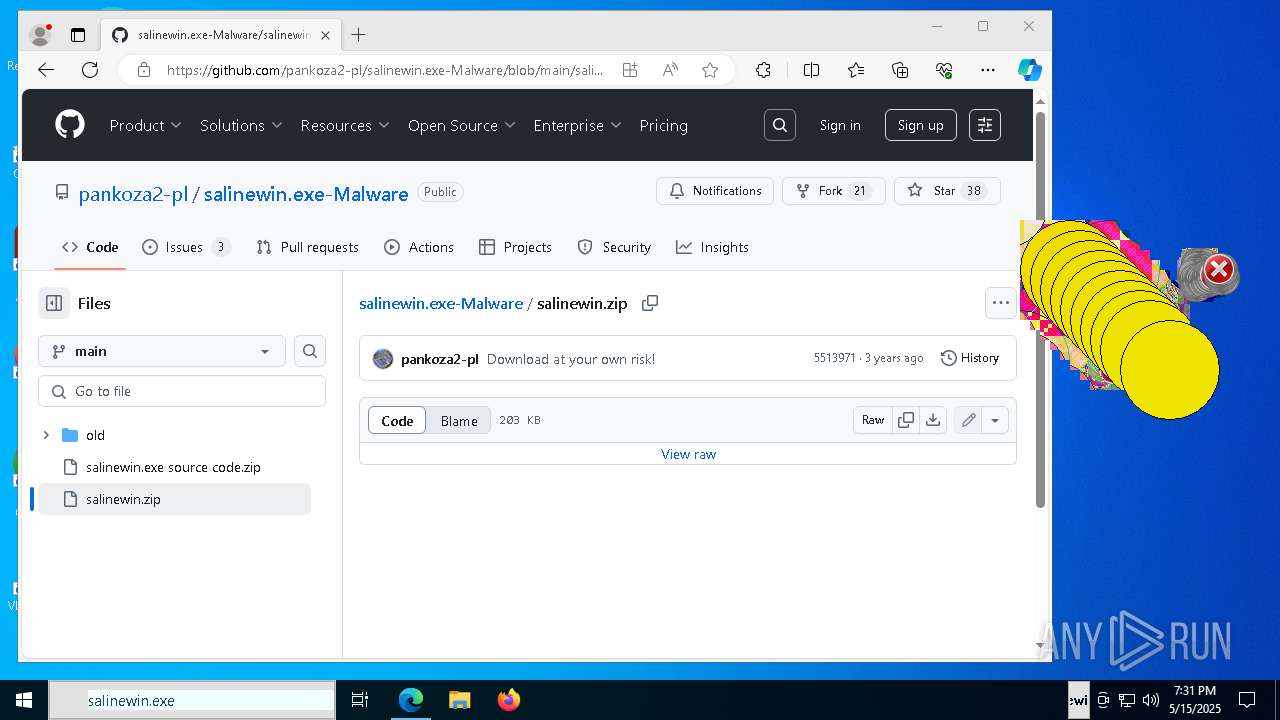Image resolution: width=1280 pixels, height=720 pixels.
Task: Open File Explorer from the taskbar
Action: 459,700
